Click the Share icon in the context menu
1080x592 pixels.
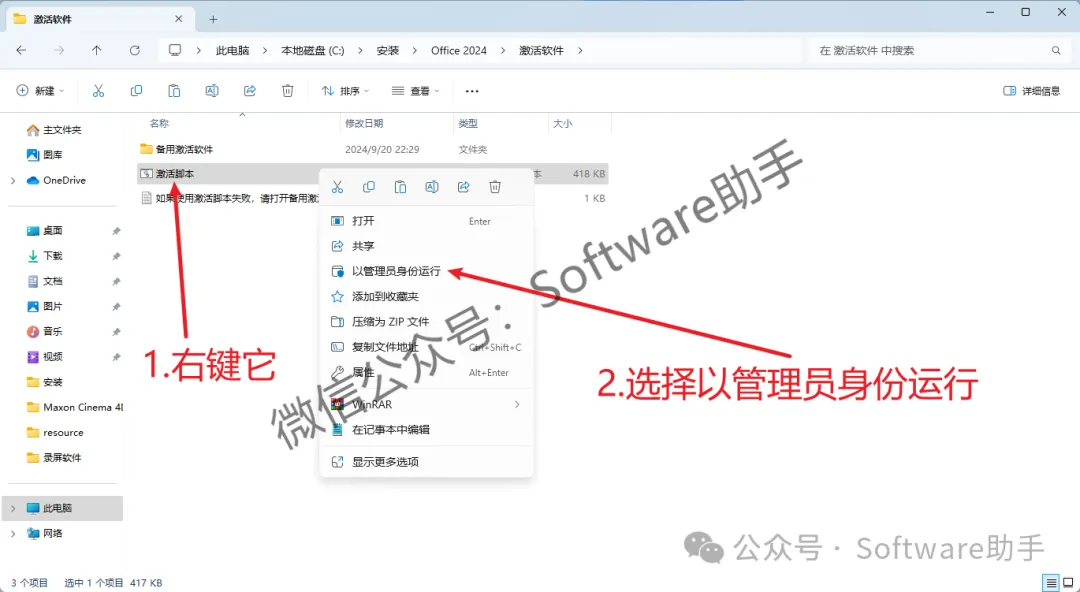pos(464,187)
